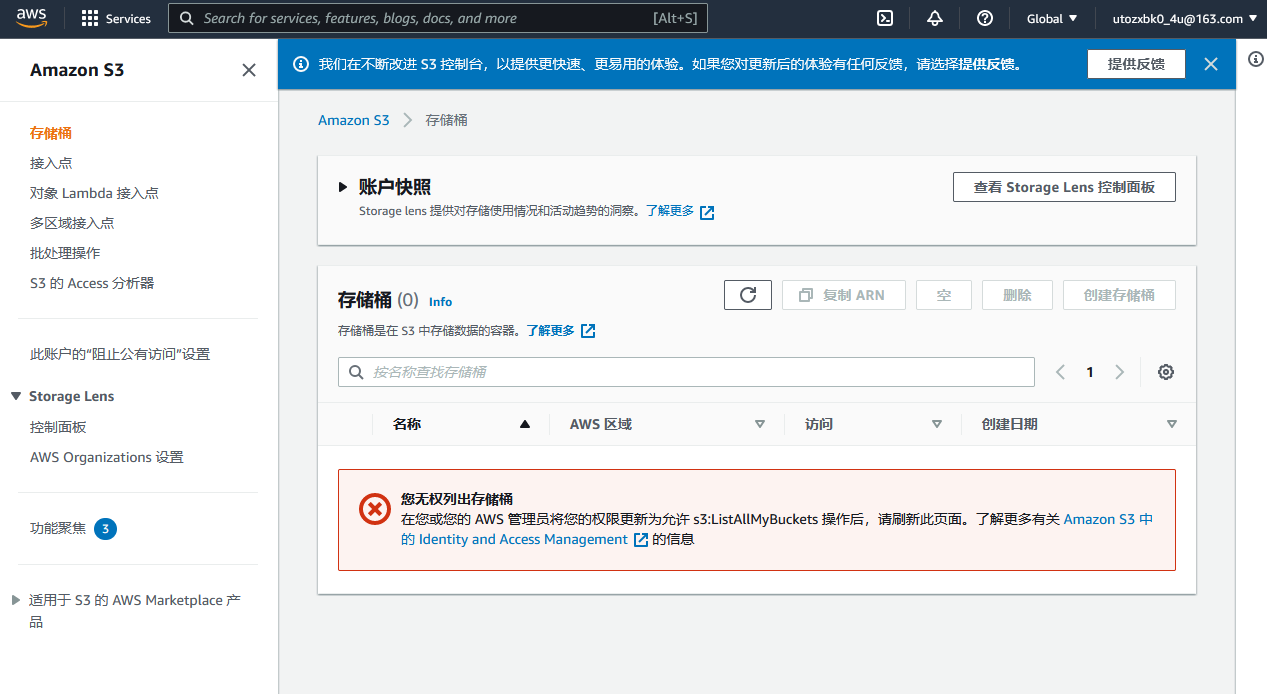The width and height of the screenshot is (1267, 694).
Task: Refresh the bucket list
Action: pos(748,295)
